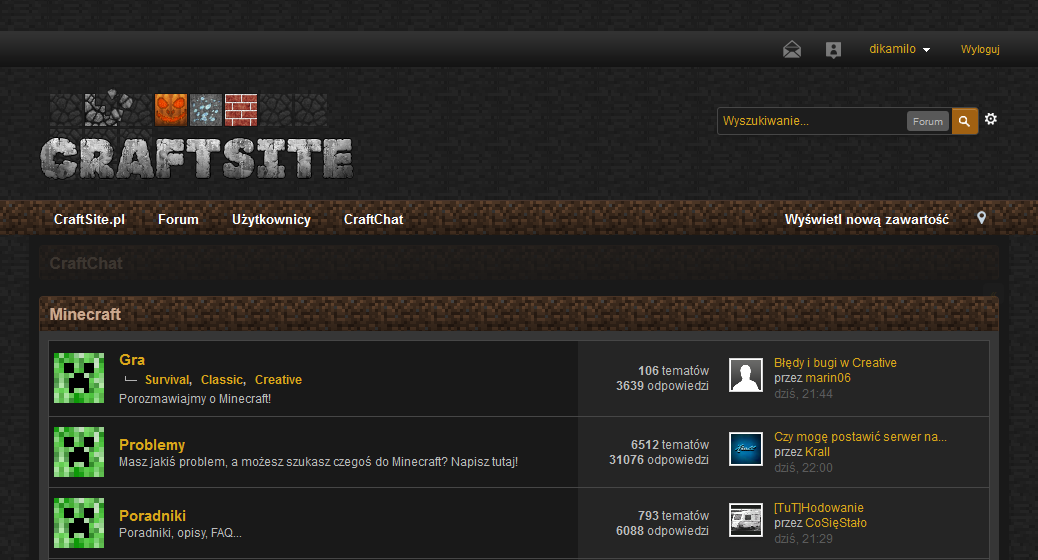The height and width of the screenshot is (560, 1038).
Task: Click 'Porozmawiajmy o Minecraft!' description text
Action: (195, 399)
